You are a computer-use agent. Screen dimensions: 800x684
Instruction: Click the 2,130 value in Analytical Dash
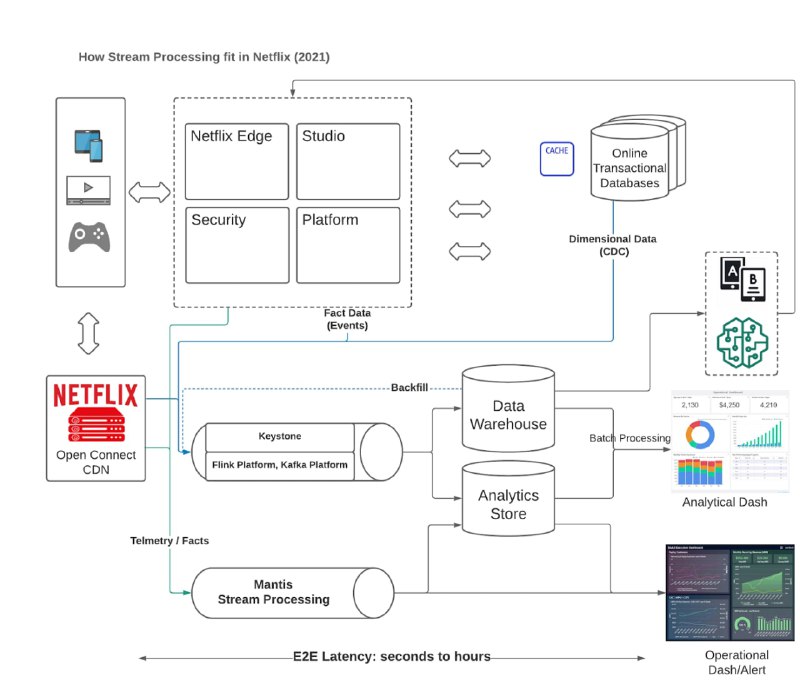click(x=690, y=404)
